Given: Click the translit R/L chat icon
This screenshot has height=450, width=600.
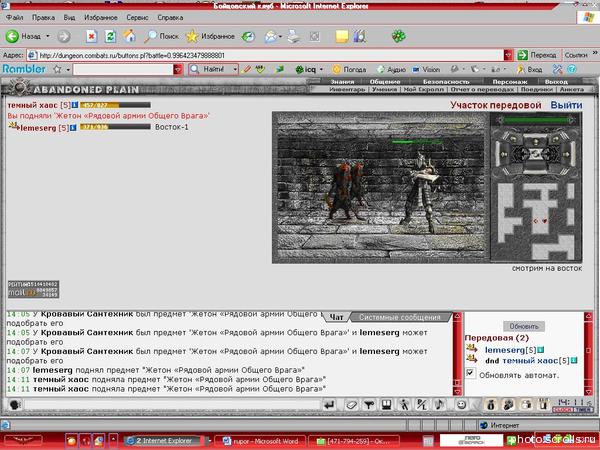Looking at the screenshot, I should (x=422, y=404).
